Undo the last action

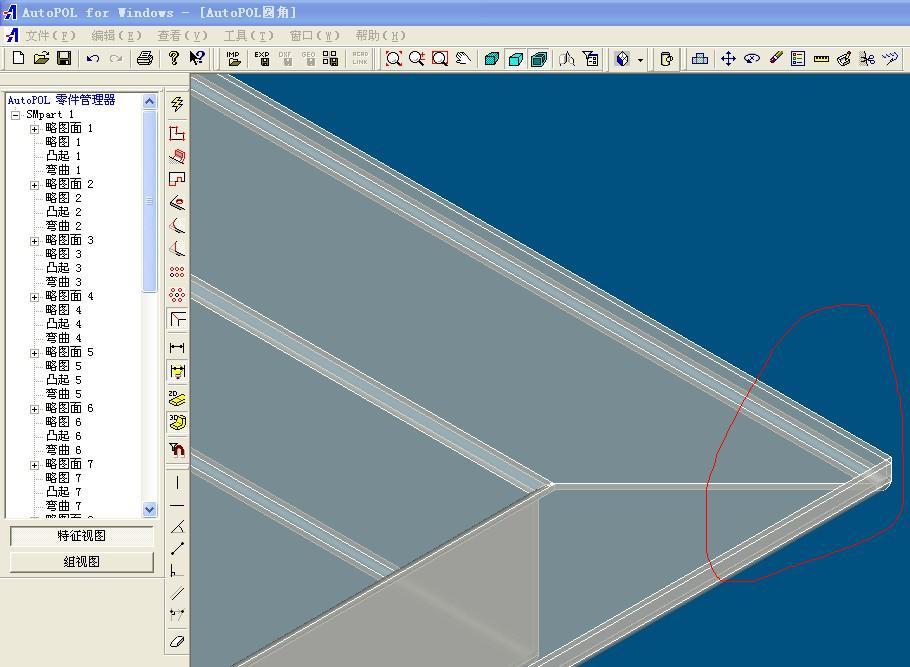[93, 58]
